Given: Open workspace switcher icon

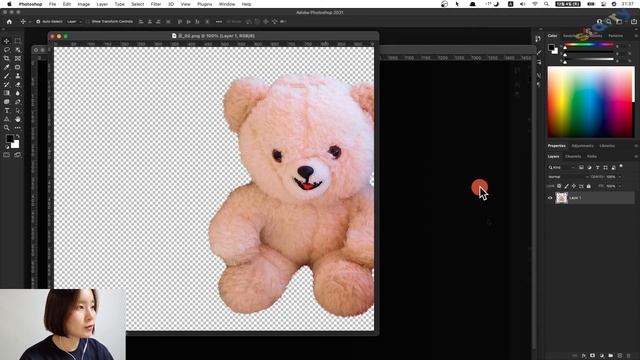Looking at the screenshot, I should [x=619, y=22].
